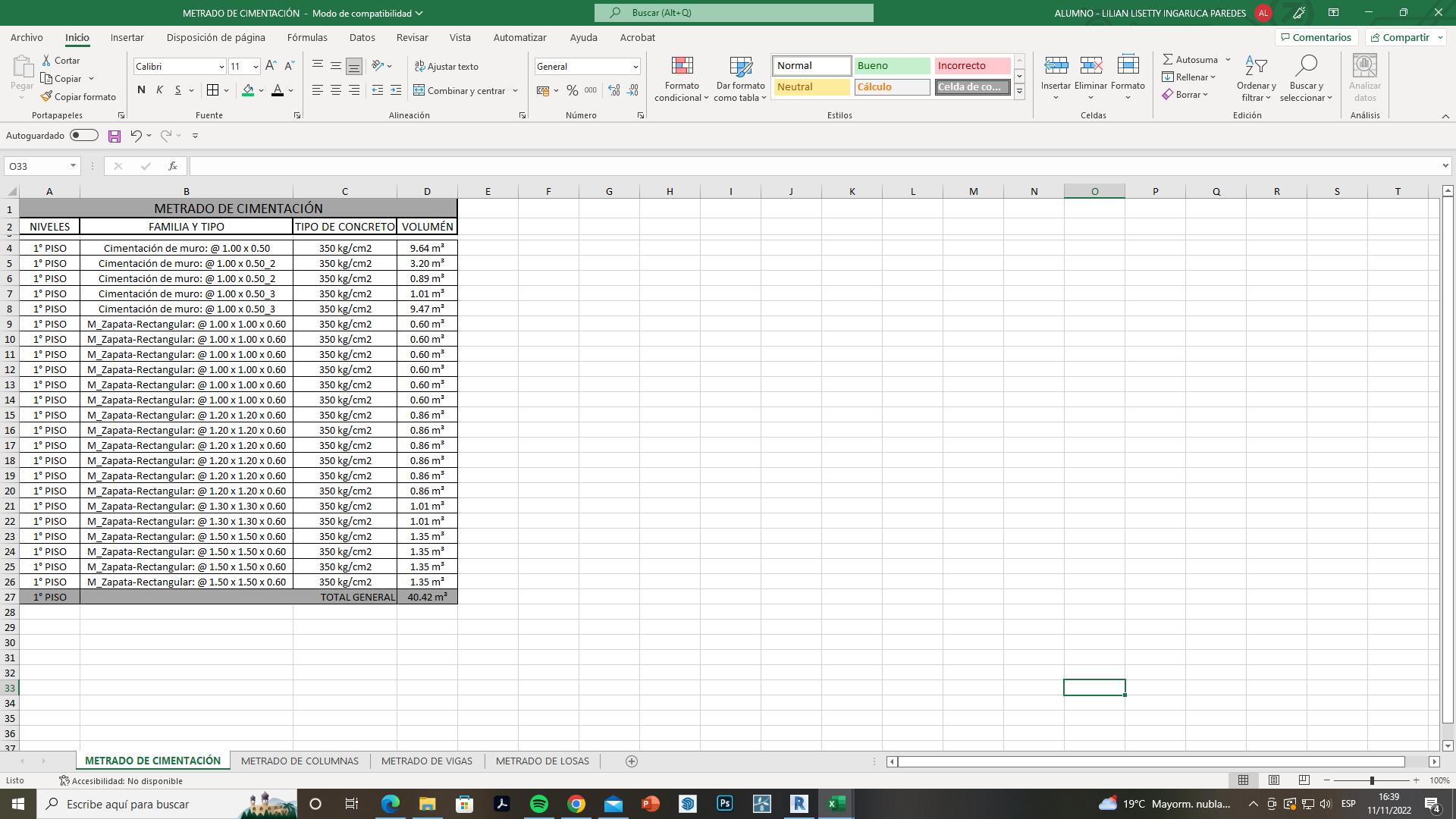
Task: Open the Name Box dropdown arrow
Action: coord(73,166)
